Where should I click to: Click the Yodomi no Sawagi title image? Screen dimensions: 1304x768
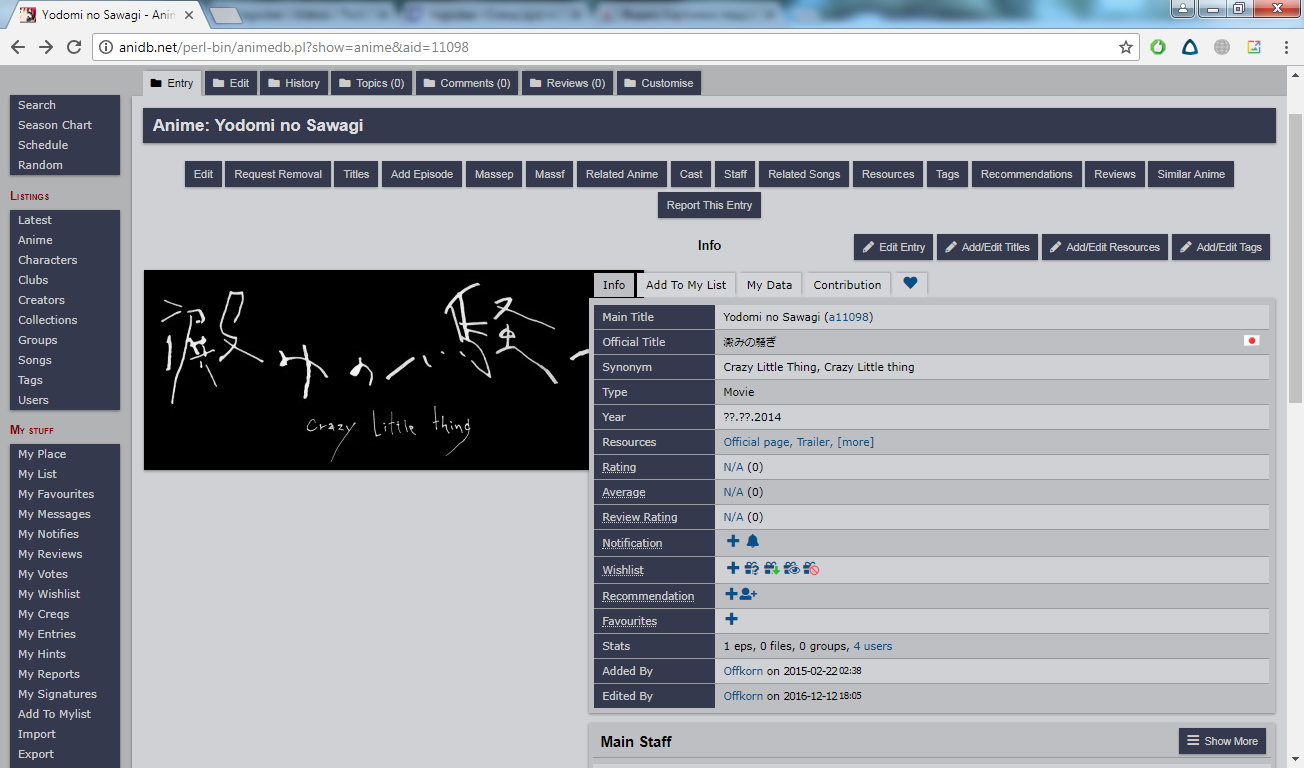[x=368, y=369]
